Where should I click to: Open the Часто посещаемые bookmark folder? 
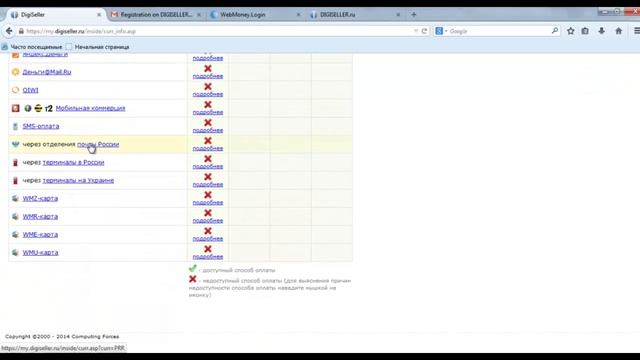coord(32,47)
